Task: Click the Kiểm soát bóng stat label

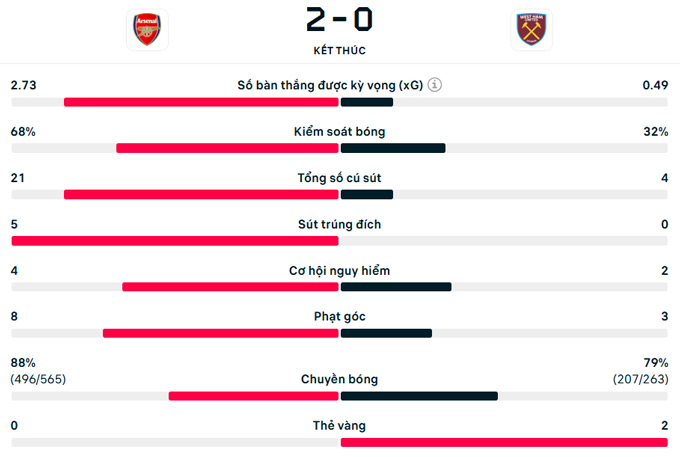Action: click(x=339, y=132)
